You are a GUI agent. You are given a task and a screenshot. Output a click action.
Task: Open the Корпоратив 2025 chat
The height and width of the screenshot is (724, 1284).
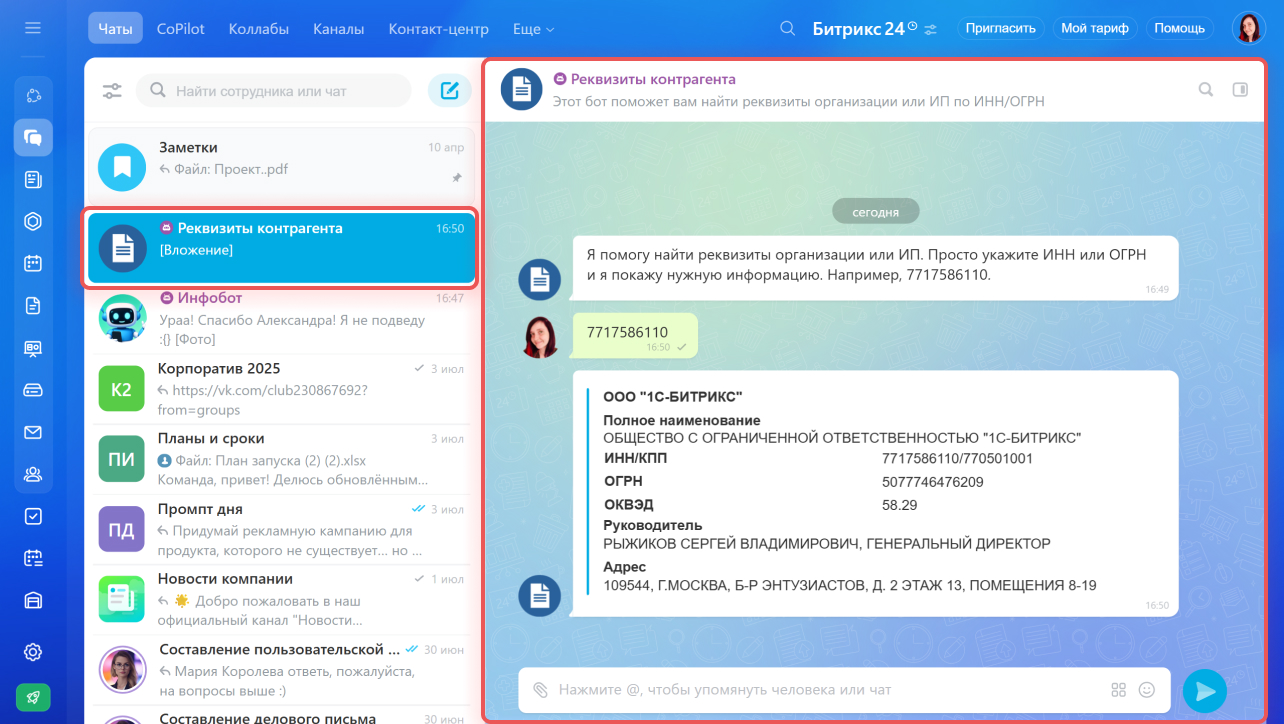tap(281, 388)
